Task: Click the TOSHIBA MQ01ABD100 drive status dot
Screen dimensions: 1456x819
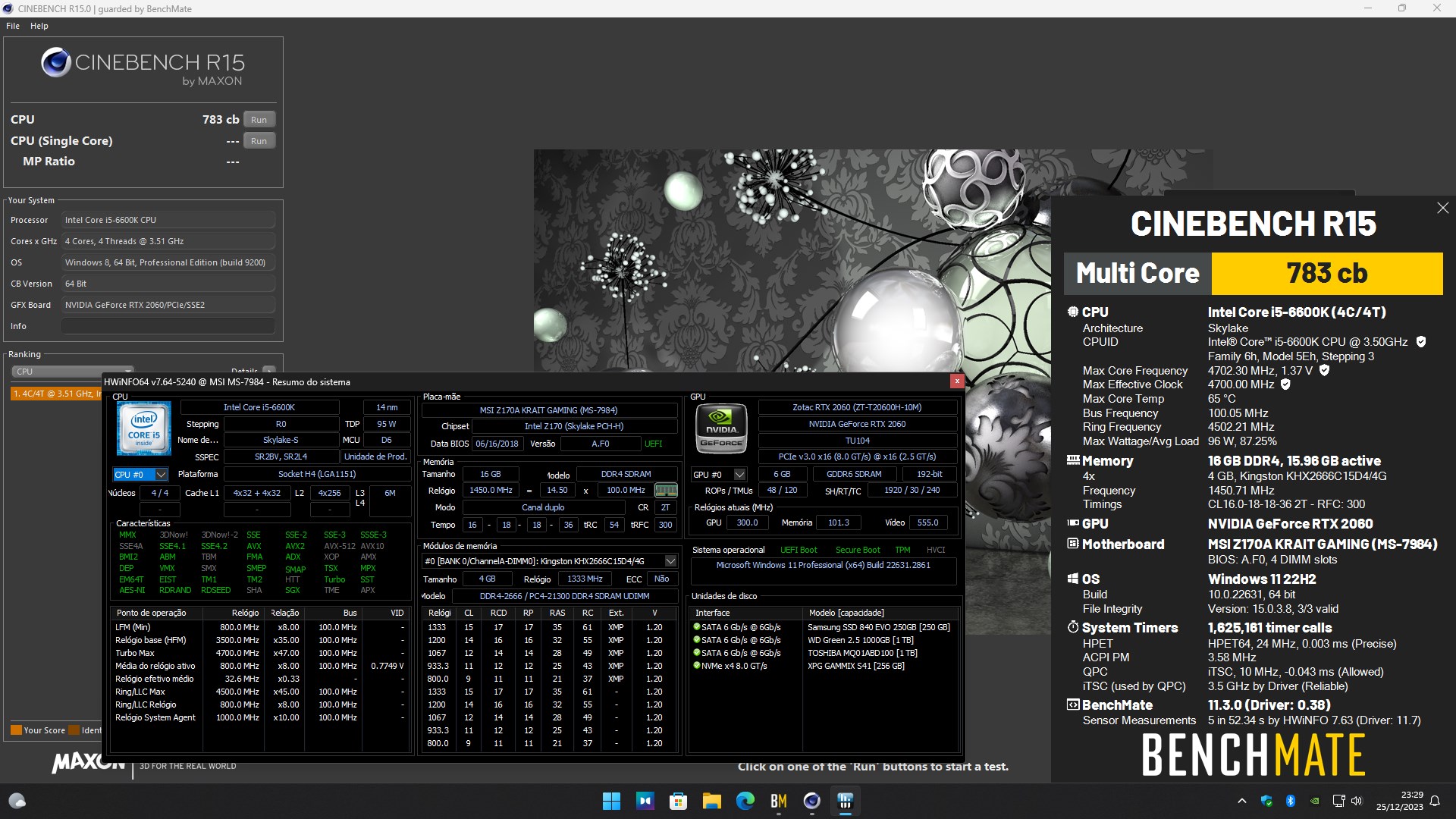Action: click(696, 653)
